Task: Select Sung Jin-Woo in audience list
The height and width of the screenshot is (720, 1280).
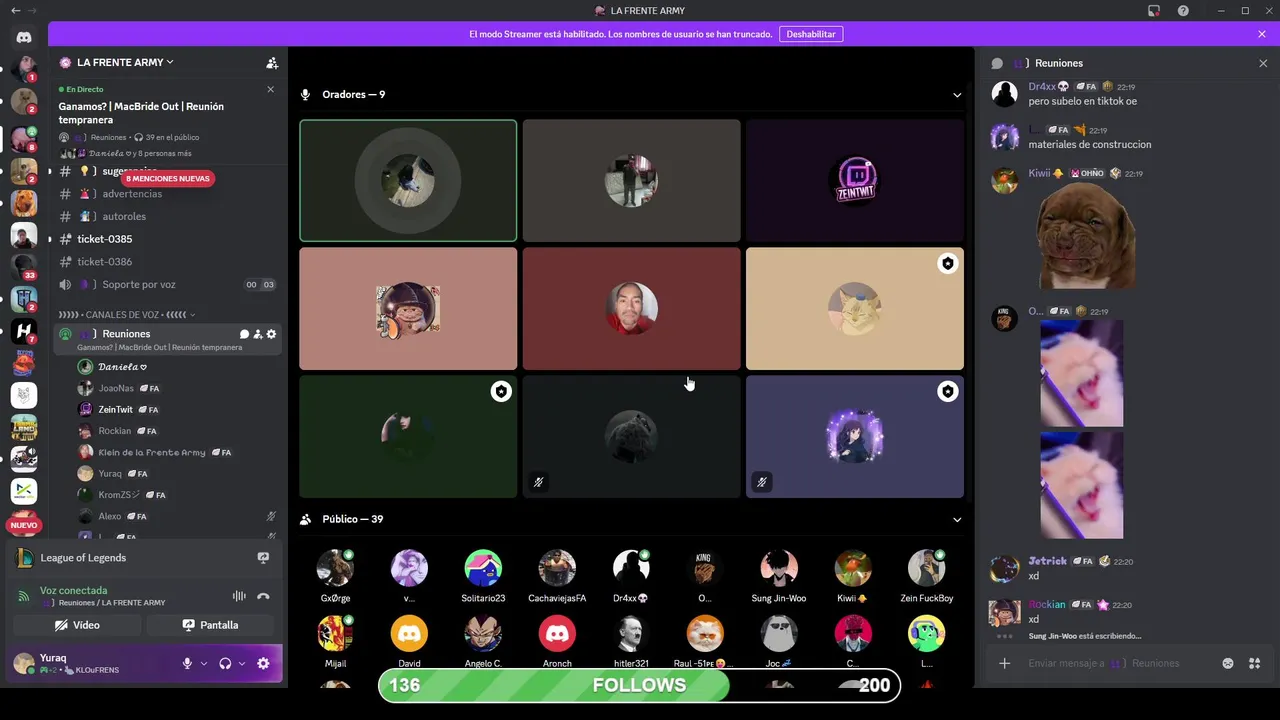Action: pos(779,575)
